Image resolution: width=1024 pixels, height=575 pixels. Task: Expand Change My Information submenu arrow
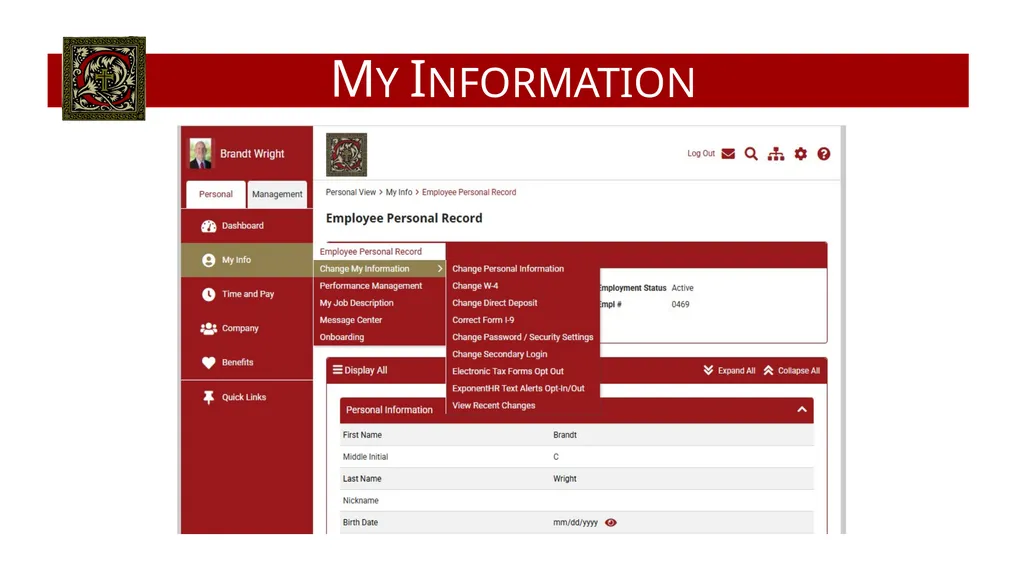coord(440,269)
